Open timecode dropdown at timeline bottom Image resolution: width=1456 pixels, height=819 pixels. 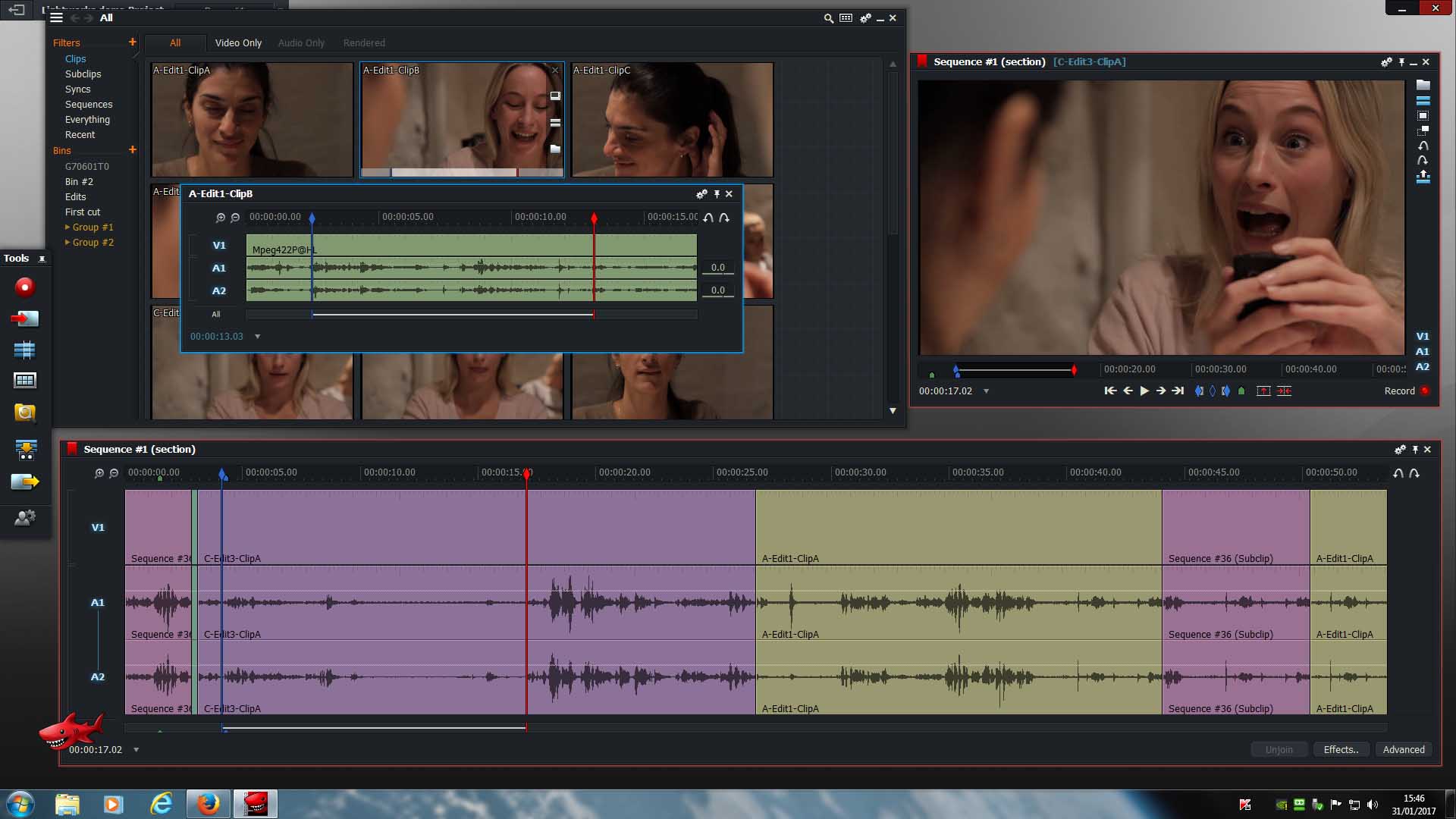pos(136,750)
